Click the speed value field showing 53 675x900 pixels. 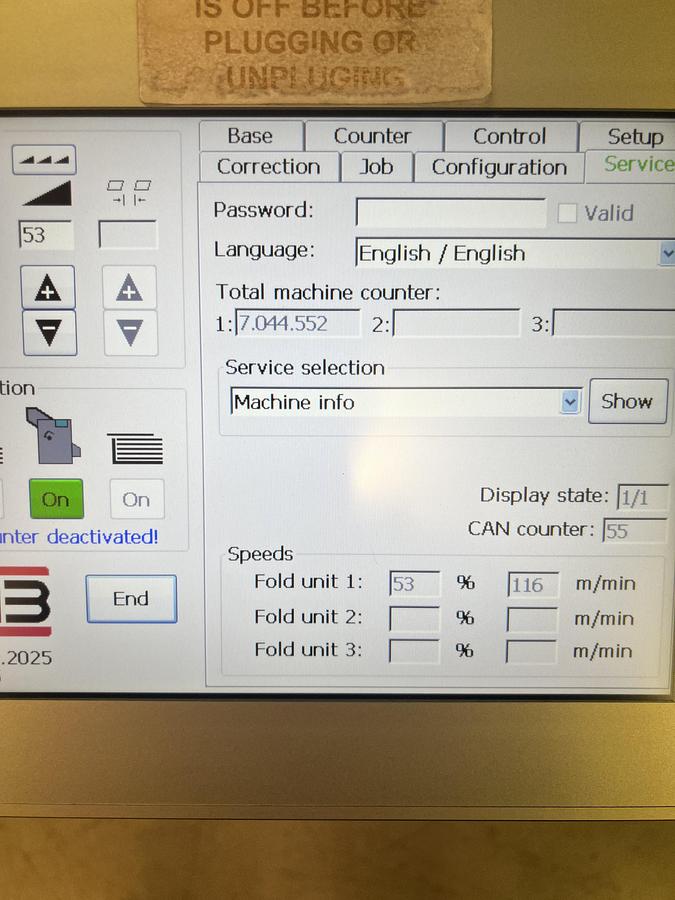point(45,235)
